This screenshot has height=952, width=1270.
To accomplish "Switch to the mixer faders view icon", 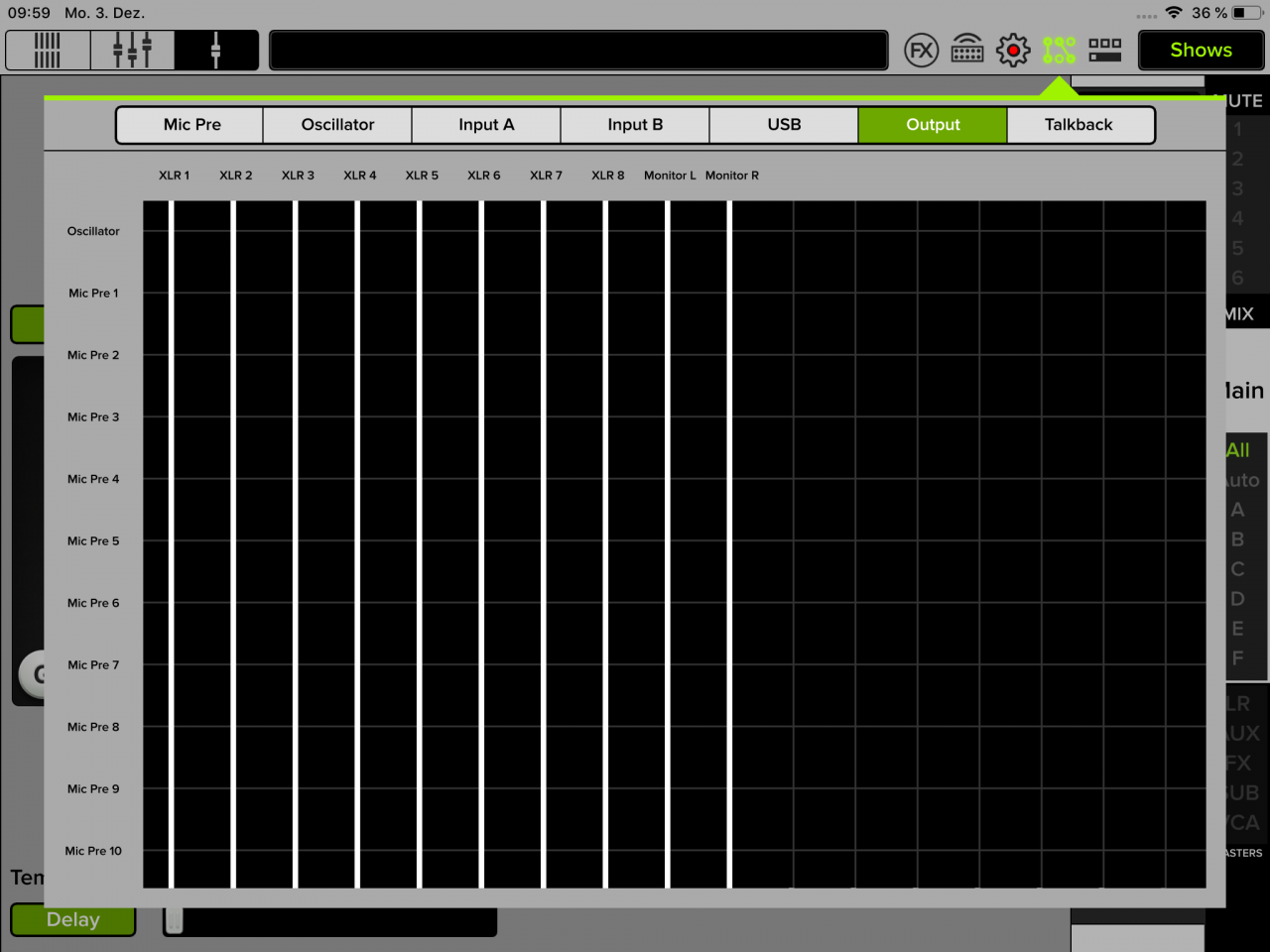I will click(132, 50).
